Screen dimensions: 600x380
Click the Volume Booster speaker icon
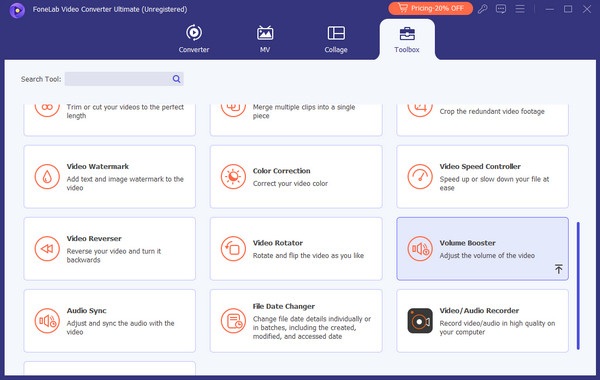pos(420,249)
